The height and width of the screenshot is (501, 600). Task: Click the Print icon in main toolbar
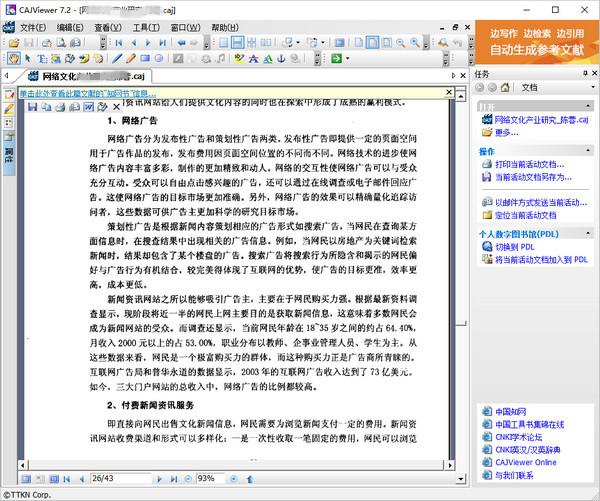click(x=46, y=42)
